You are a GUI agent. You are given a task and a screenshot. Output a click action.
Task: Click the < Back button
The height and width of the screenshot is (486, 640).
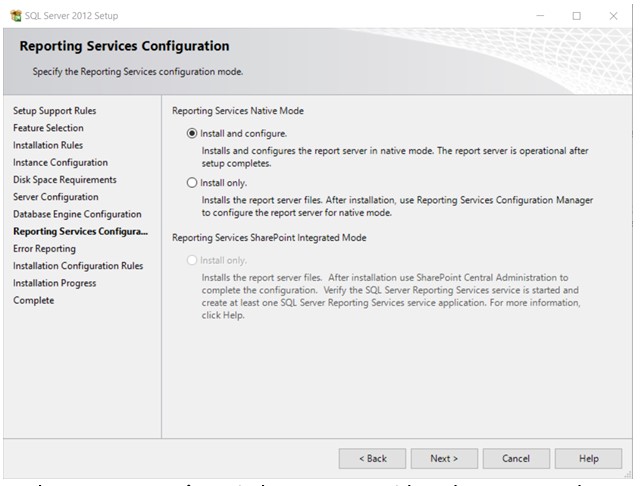(x=372, y=459)
